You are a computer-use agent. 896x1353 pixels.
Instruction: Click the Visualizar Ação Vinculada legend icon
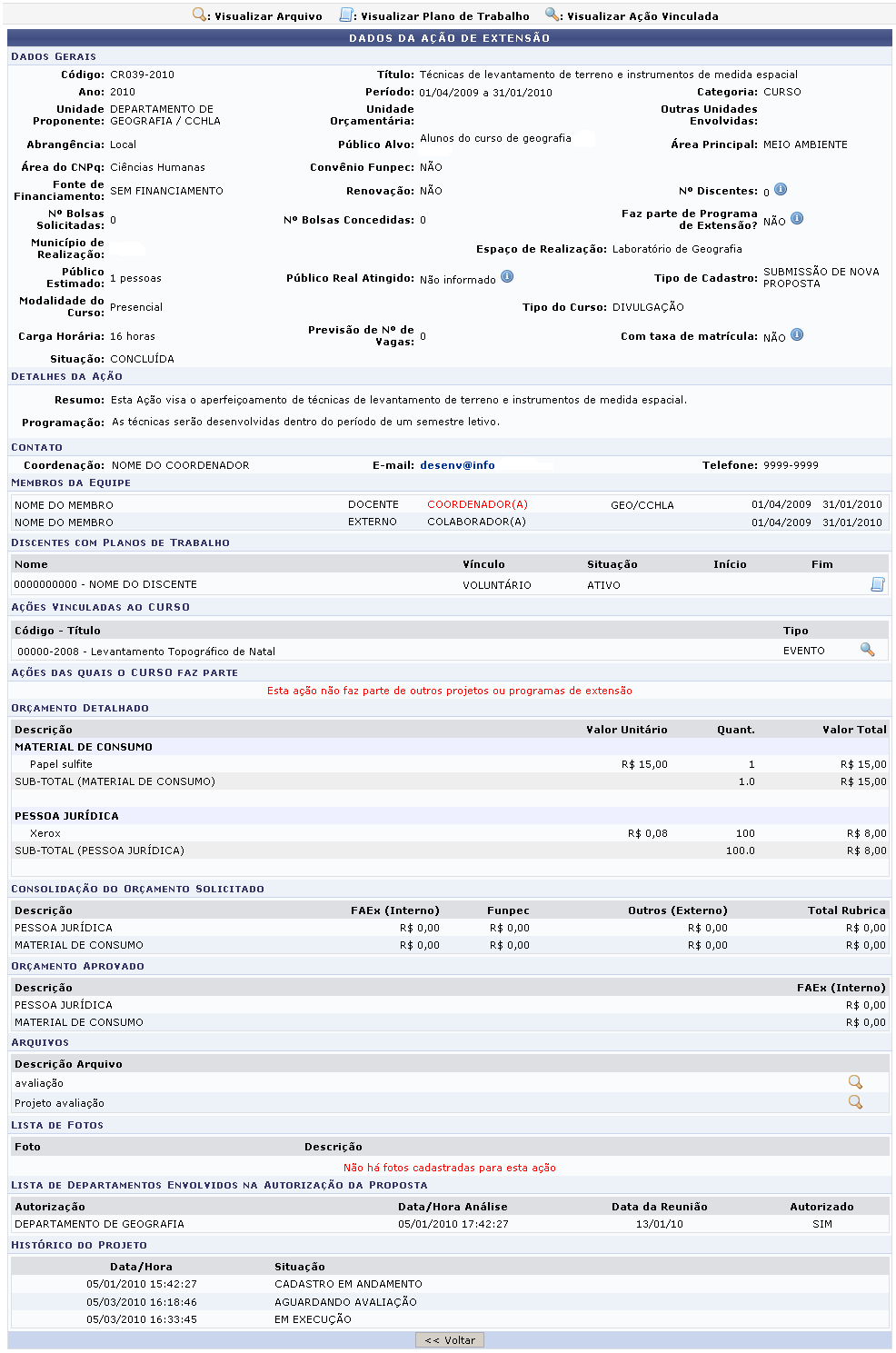pos(553,15)
